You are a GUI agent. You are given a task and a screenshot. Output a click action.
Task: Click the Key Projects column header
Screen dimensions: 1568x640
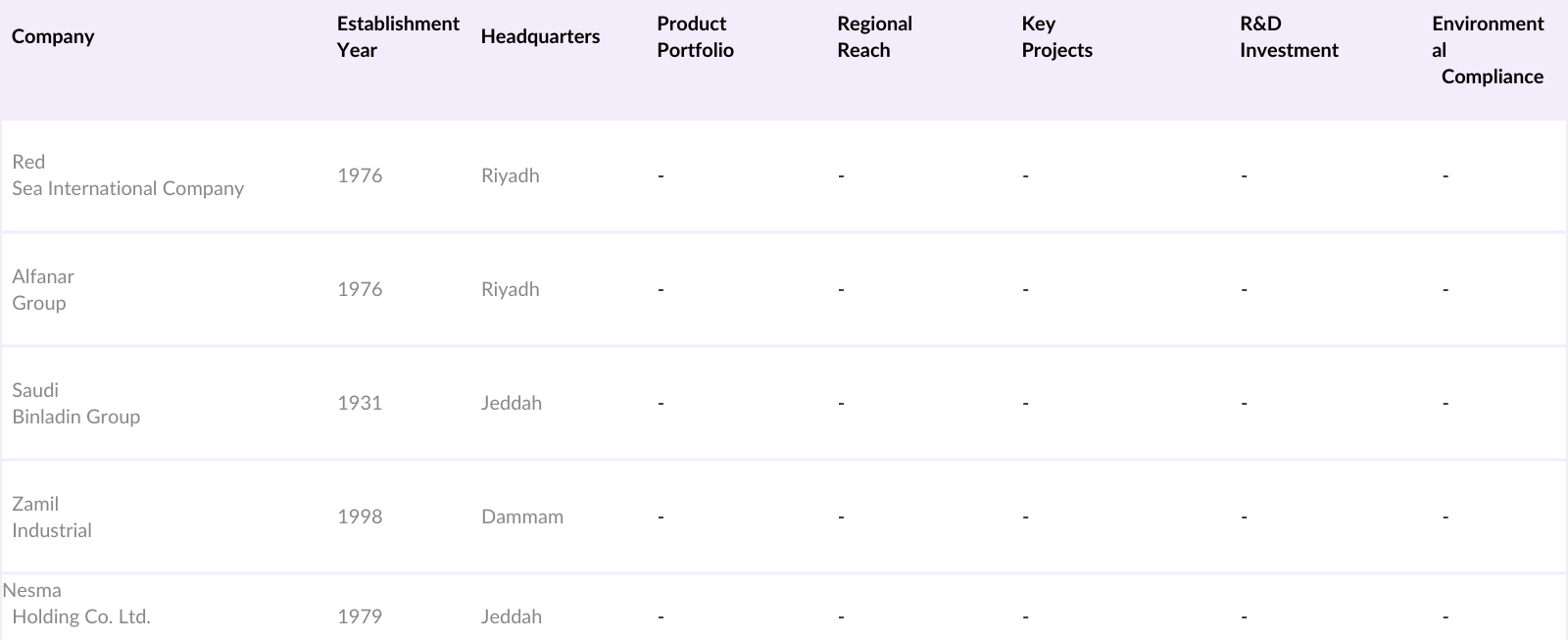click(1056, 37)
